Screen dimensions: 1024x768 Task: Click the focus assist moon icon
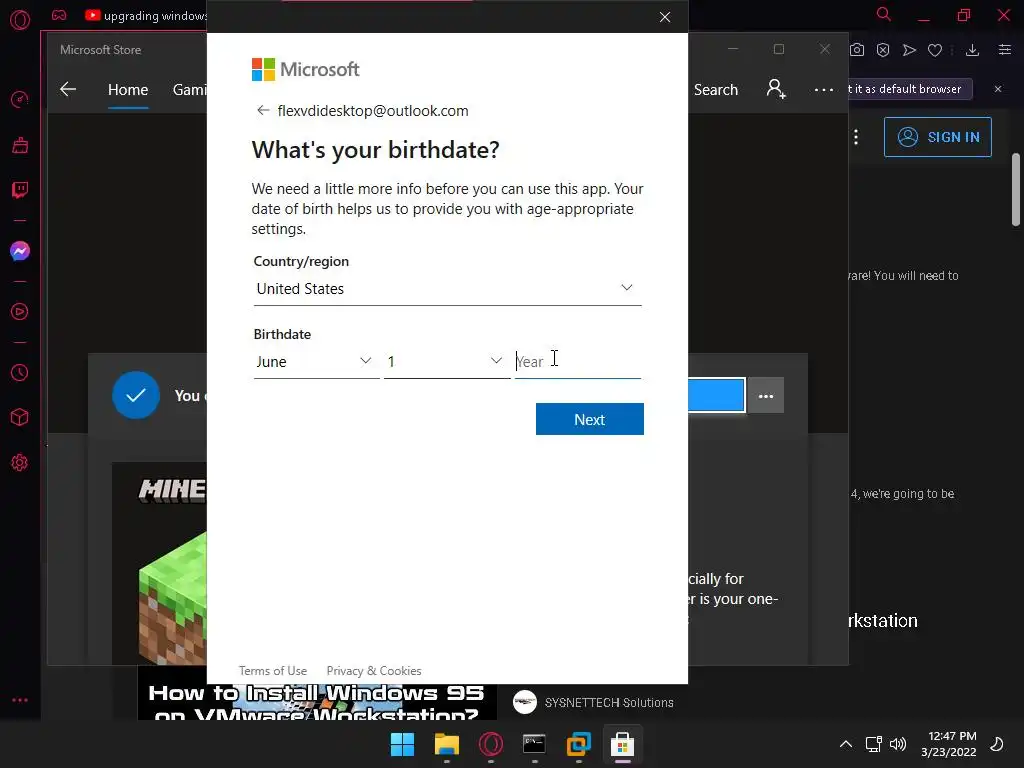click(x=997, y=744)
